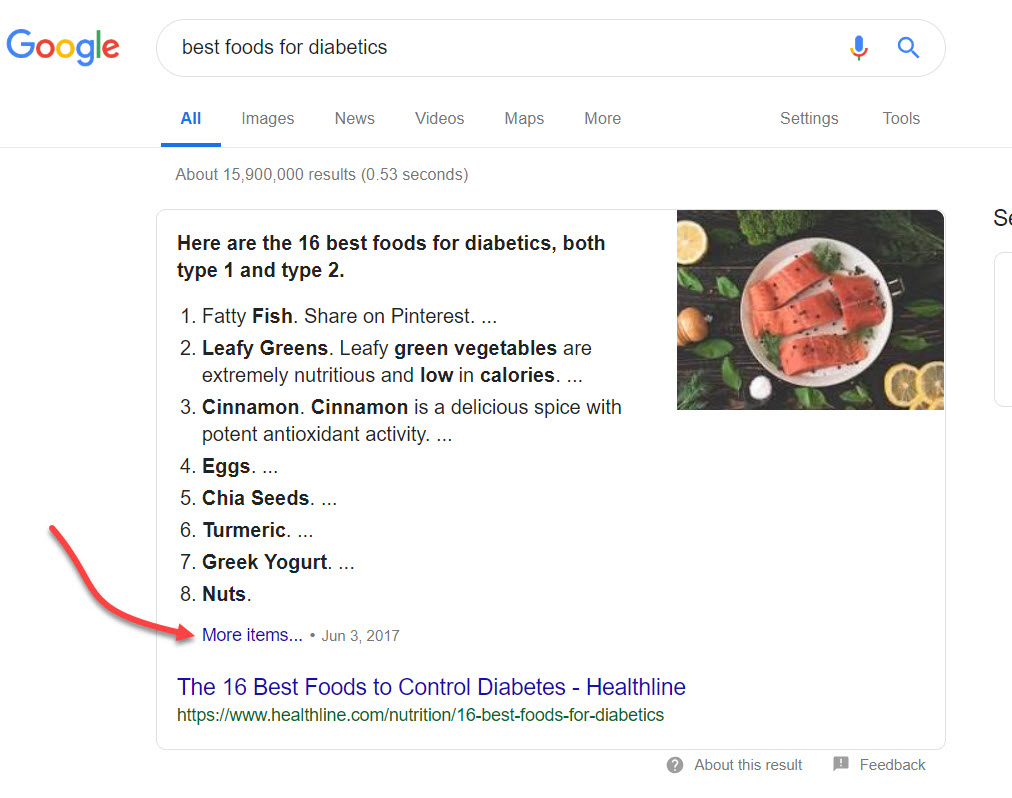Click the healthline.com green URL
The width and height of the screenshot is (1012, 798).
[x=420, y=715]
